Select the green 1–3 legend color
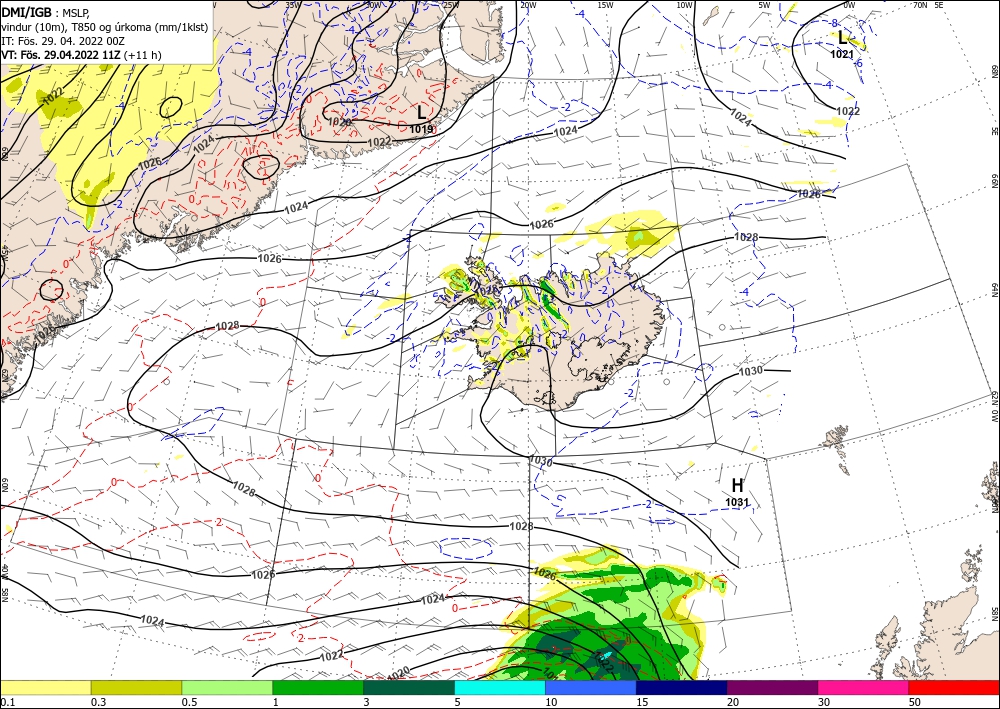1000x709 pixels. [x=318, y=687]
